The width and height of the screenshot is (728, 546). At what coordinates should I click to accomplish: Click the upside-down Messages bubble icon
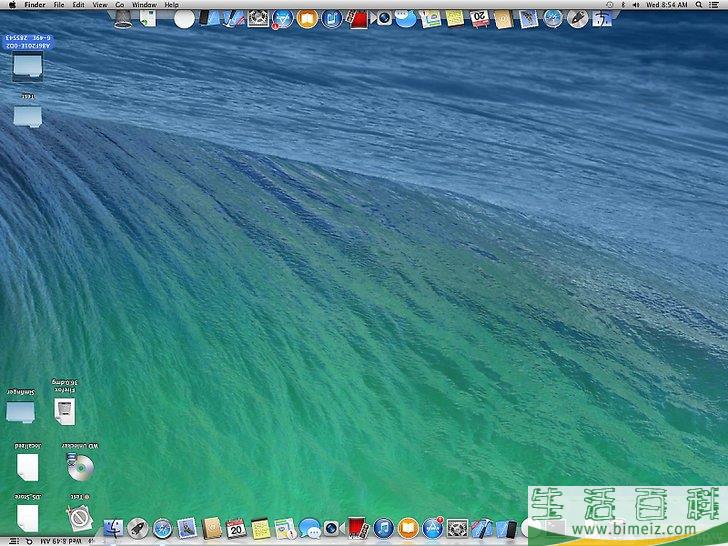(x=406, y=19)
